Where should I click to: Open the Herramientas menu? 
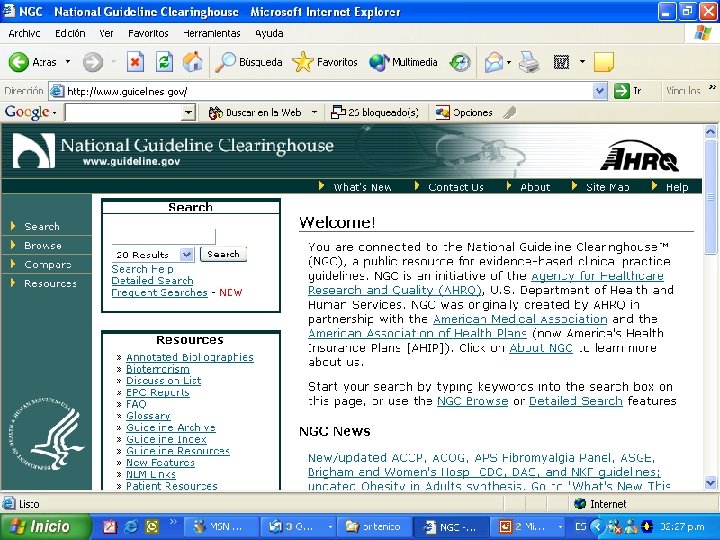tap(211, 34)
